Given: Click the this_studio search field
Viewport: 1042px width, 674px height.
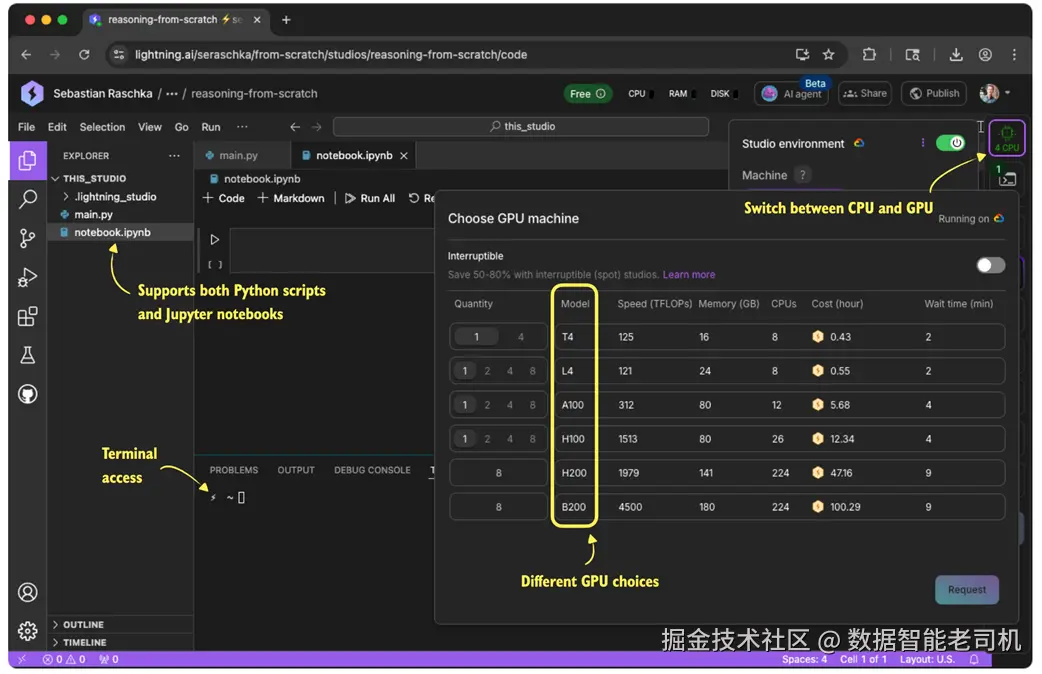Looking at the screenshot, I should [521, 126].
